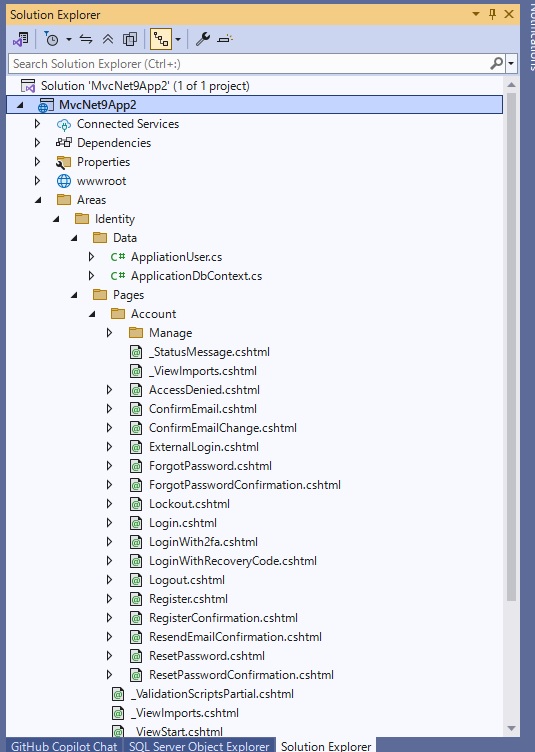The image size is (535, 752).
Task: Switch between solution and folder views
Action: pyautogui.click(x=21, y=39)
